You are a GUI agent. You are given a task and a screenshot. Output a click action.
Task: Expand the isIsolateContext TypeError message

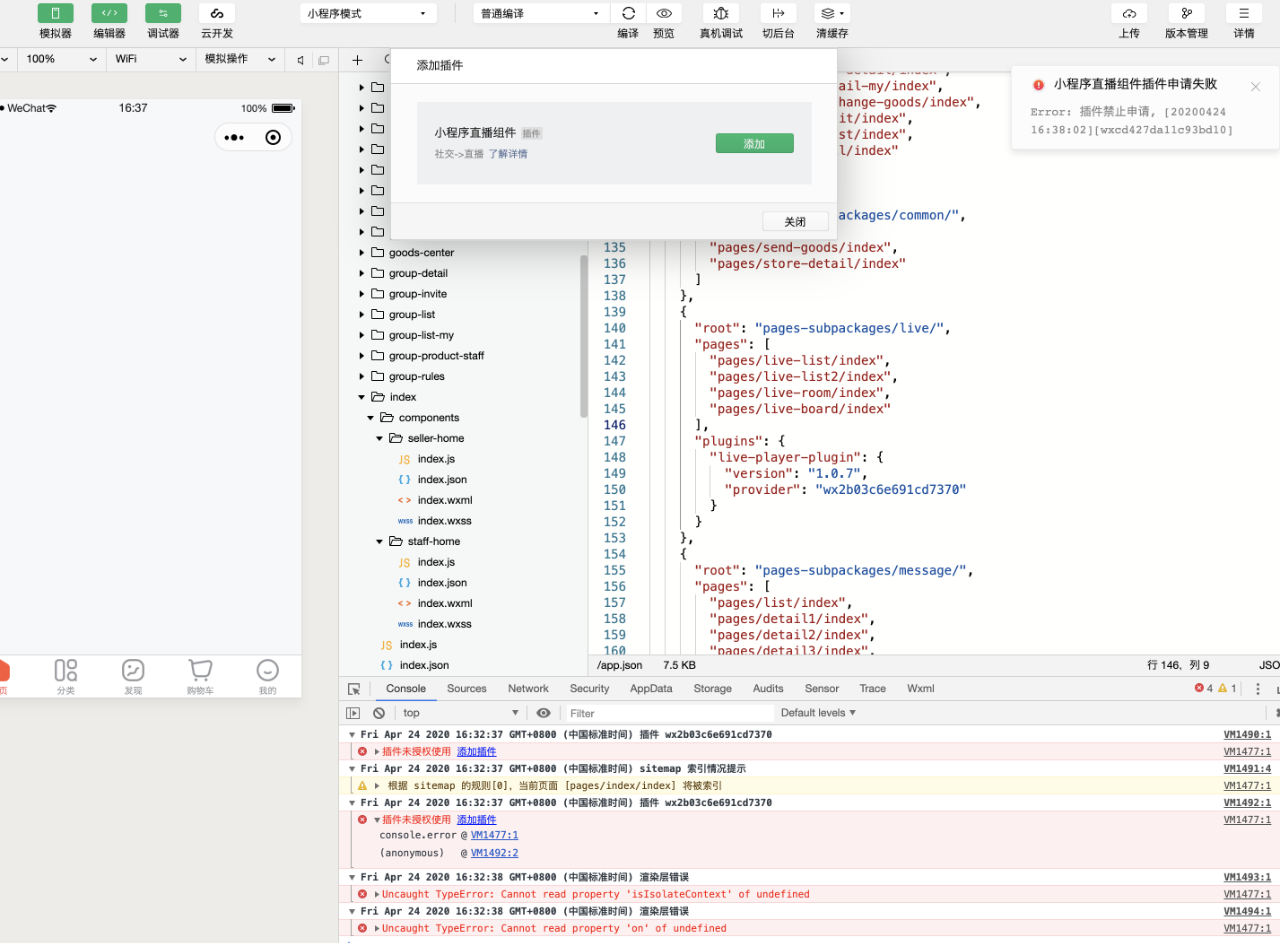tap(377, 894)
